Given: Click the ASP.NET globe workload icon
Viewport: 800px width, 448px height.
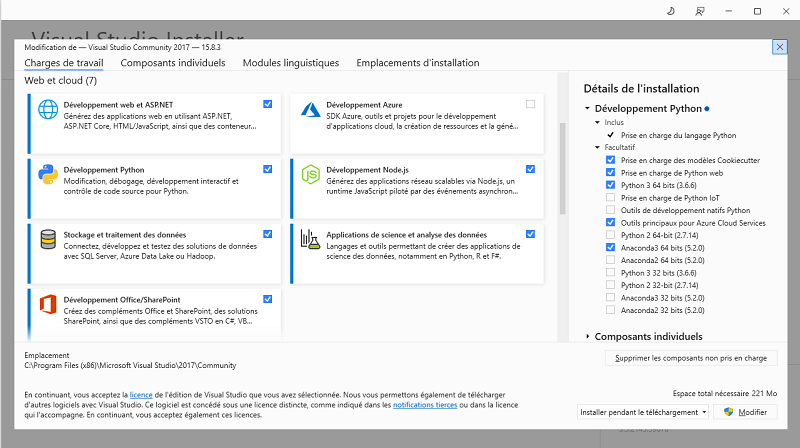Looking at the screenshot, I should click(47, 109).
